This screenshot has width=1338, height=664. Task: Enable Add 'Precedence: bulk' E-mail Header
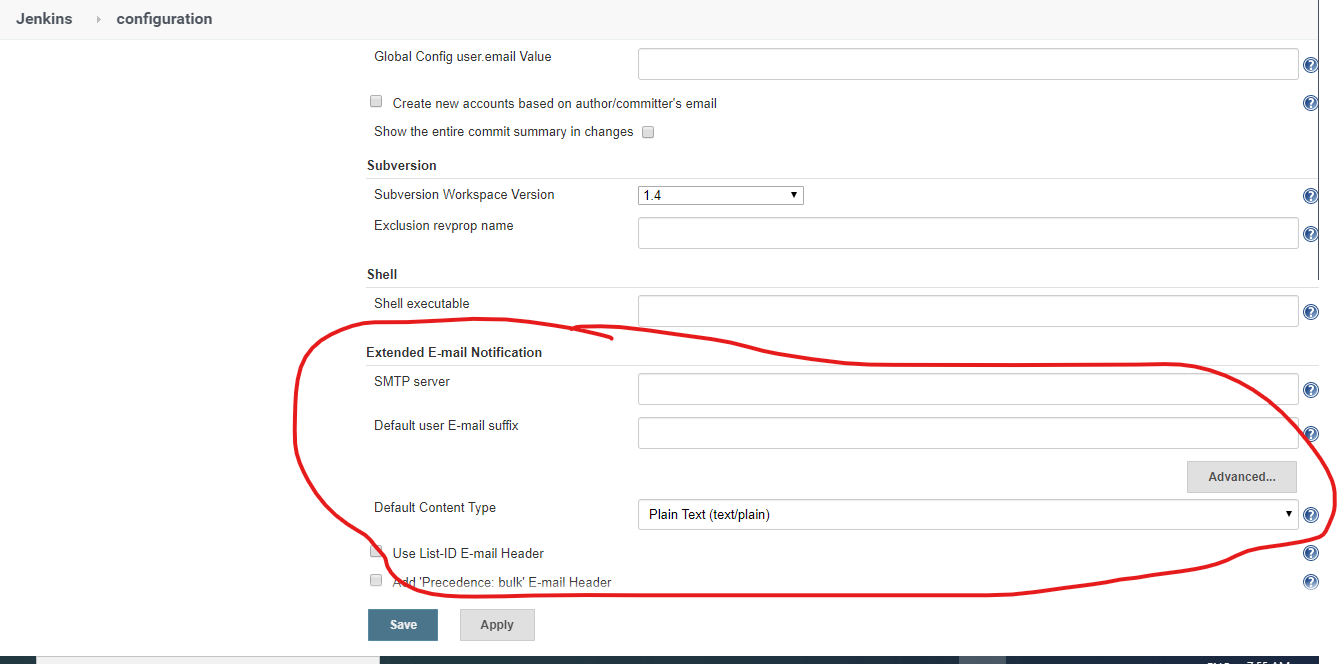point(376,579)
